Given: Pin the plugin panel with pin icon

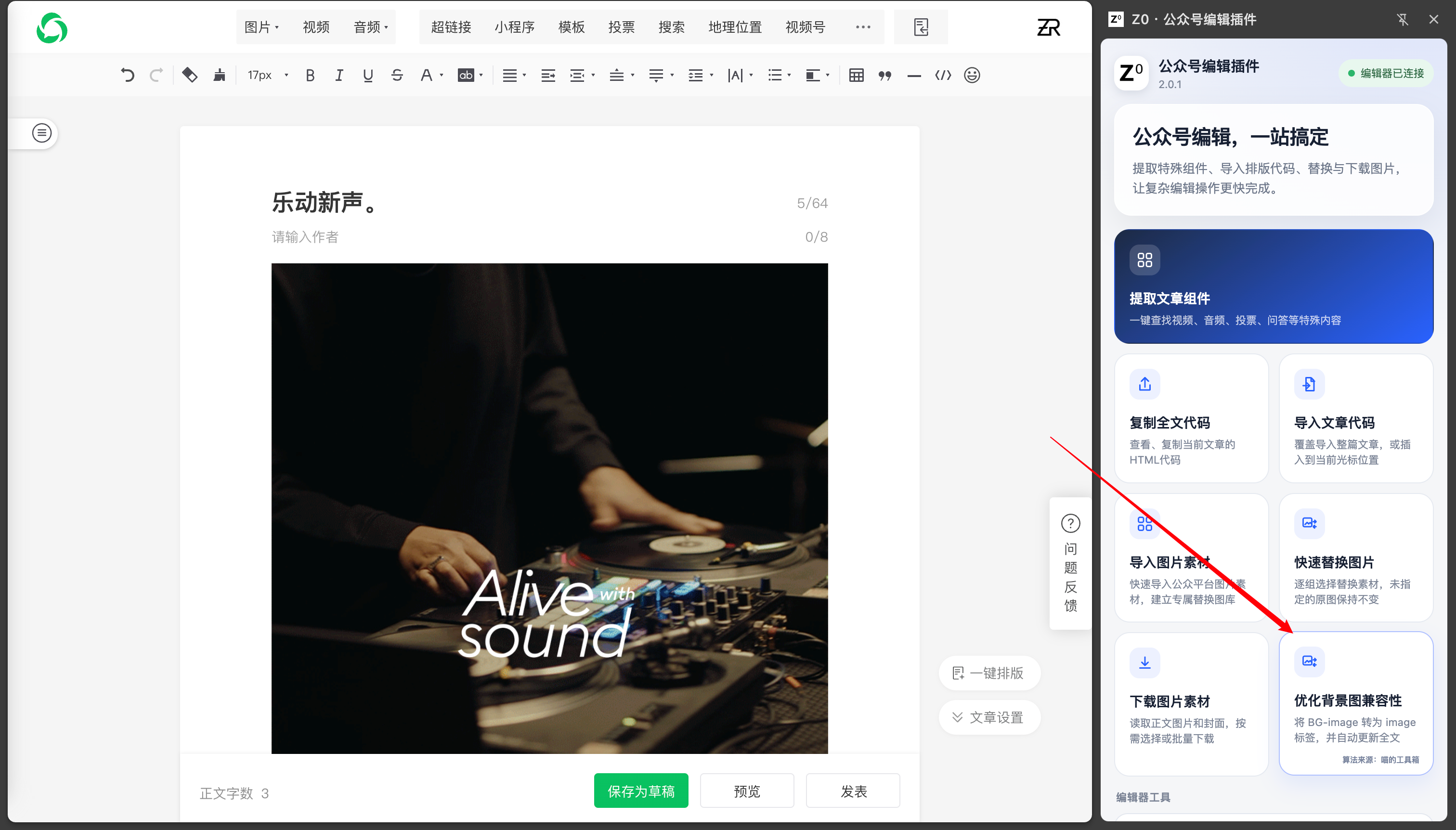Looking at the screenshot, I should pyautogui.click(x=1403, y=19).
